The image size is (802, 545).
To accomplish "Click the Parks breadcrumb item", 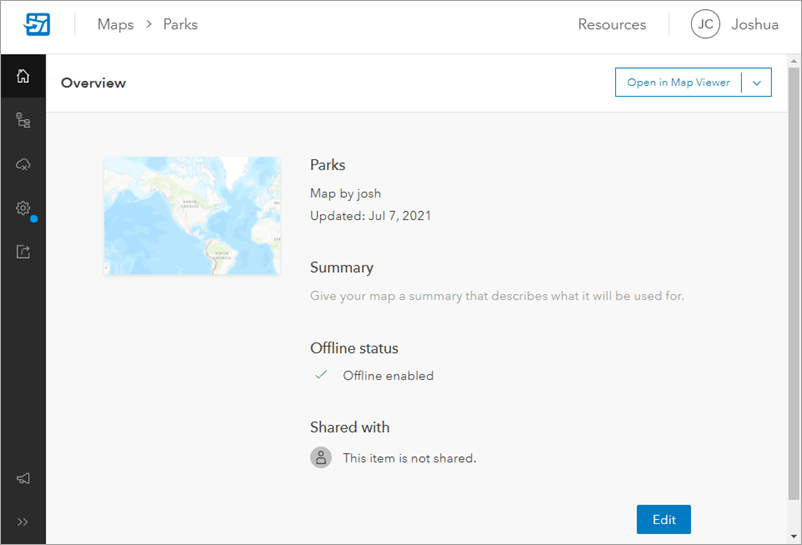I will pyautogui.click(x=181, y=24).
